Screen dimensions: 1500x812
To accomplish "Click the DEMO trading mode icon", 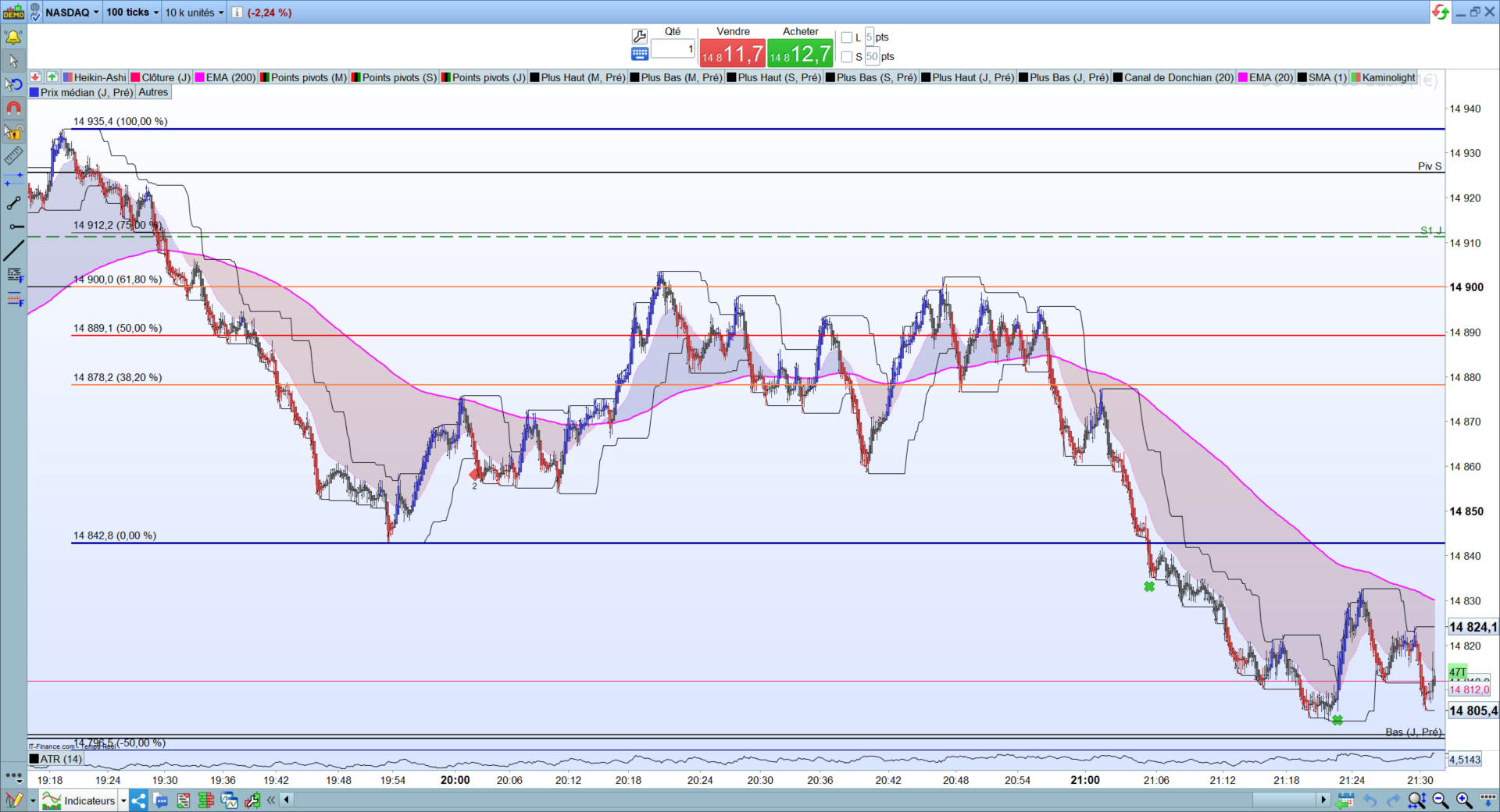I will (x=13, y=12).
